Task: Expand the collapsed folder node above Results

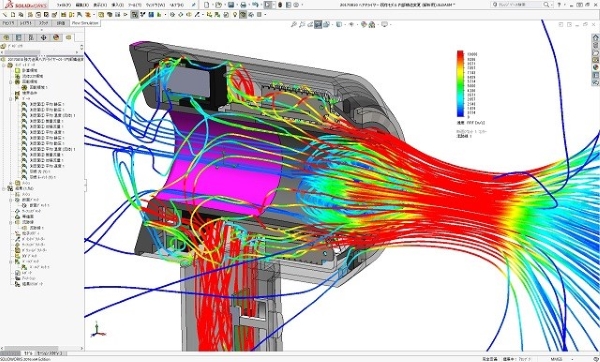Action: [11, 183]
